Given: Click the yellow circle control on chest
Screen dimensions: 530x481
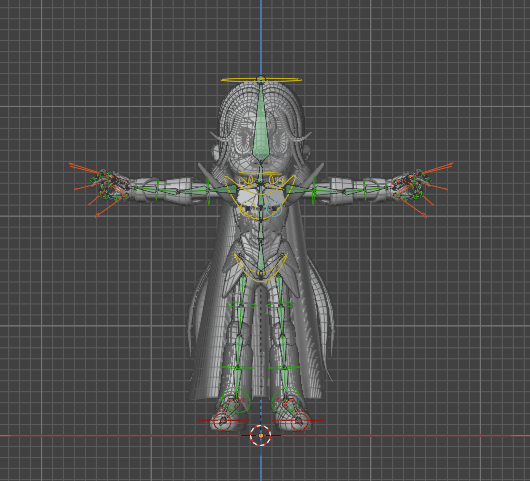Looking at the screenshot, I should tap(248, 209).
